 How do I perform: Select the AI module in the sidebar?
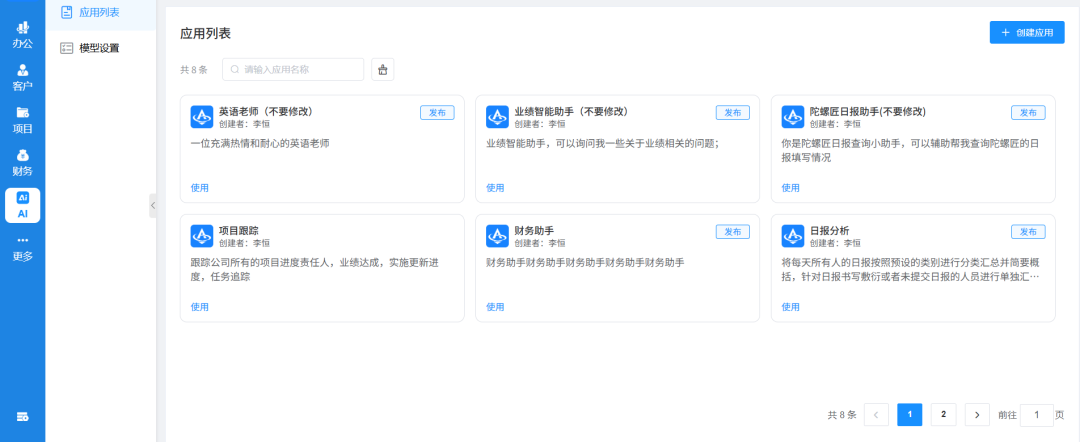tap(23, 205)
